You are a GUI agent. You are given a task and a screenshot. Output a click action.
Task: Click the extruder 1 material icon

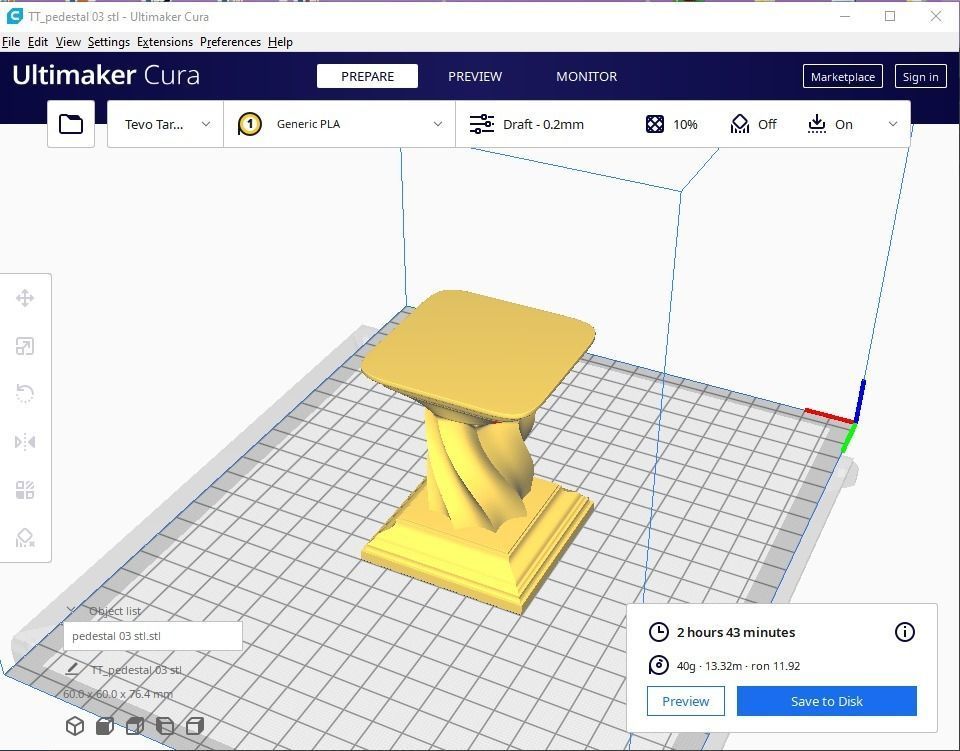click(249, 124)
